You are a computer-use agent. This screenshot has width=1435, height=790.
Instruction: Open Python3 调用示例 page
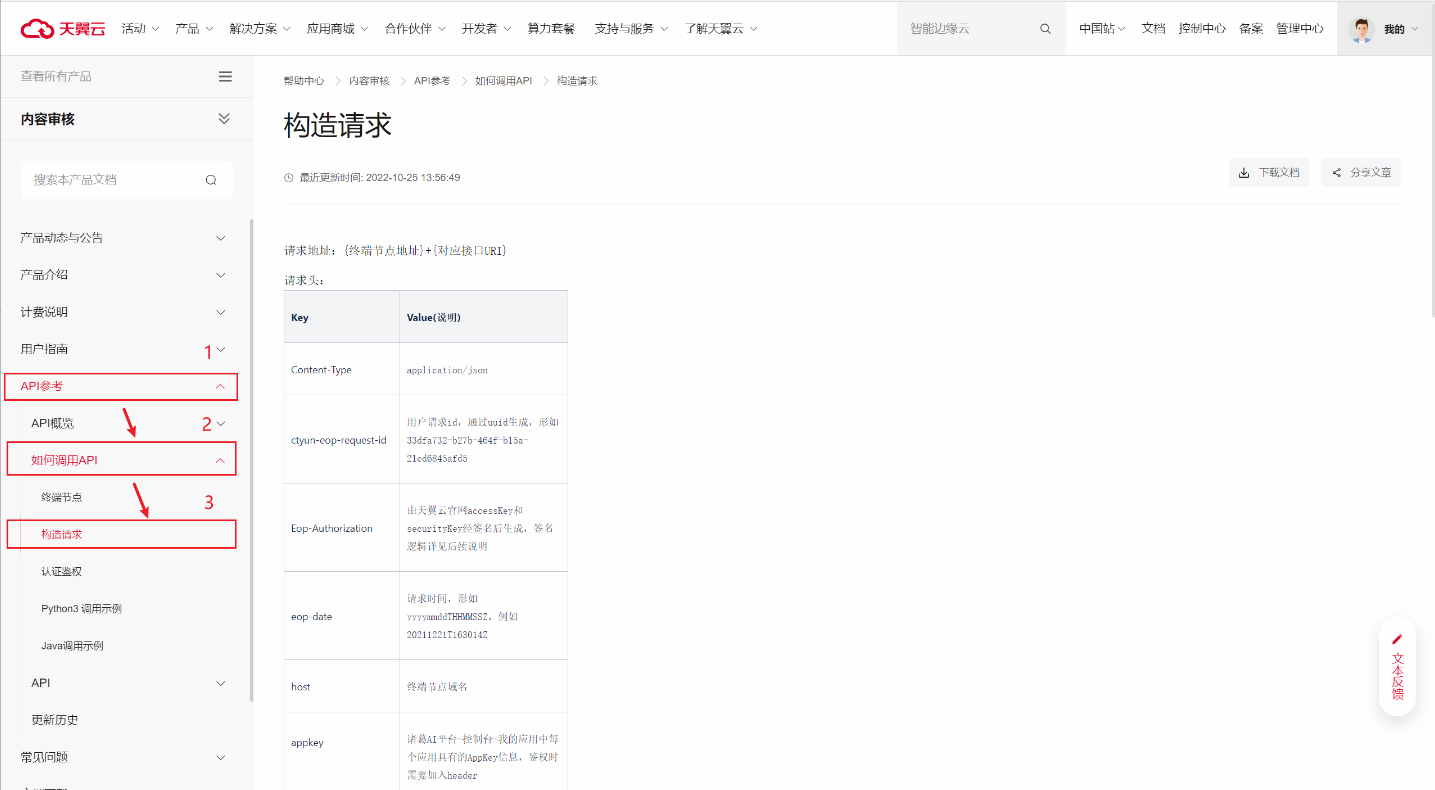point(81,609)
